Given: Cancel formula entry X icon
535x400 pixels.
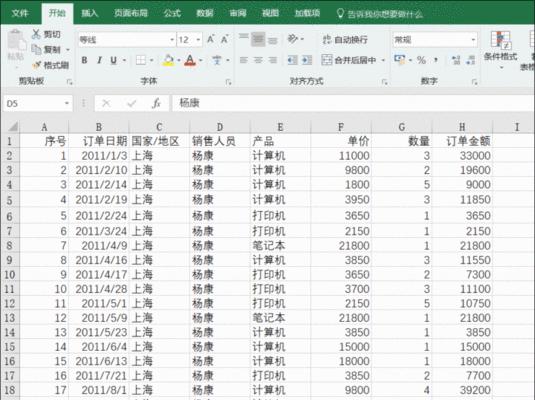Looking at the screenshot, I should tap(106, 103).
